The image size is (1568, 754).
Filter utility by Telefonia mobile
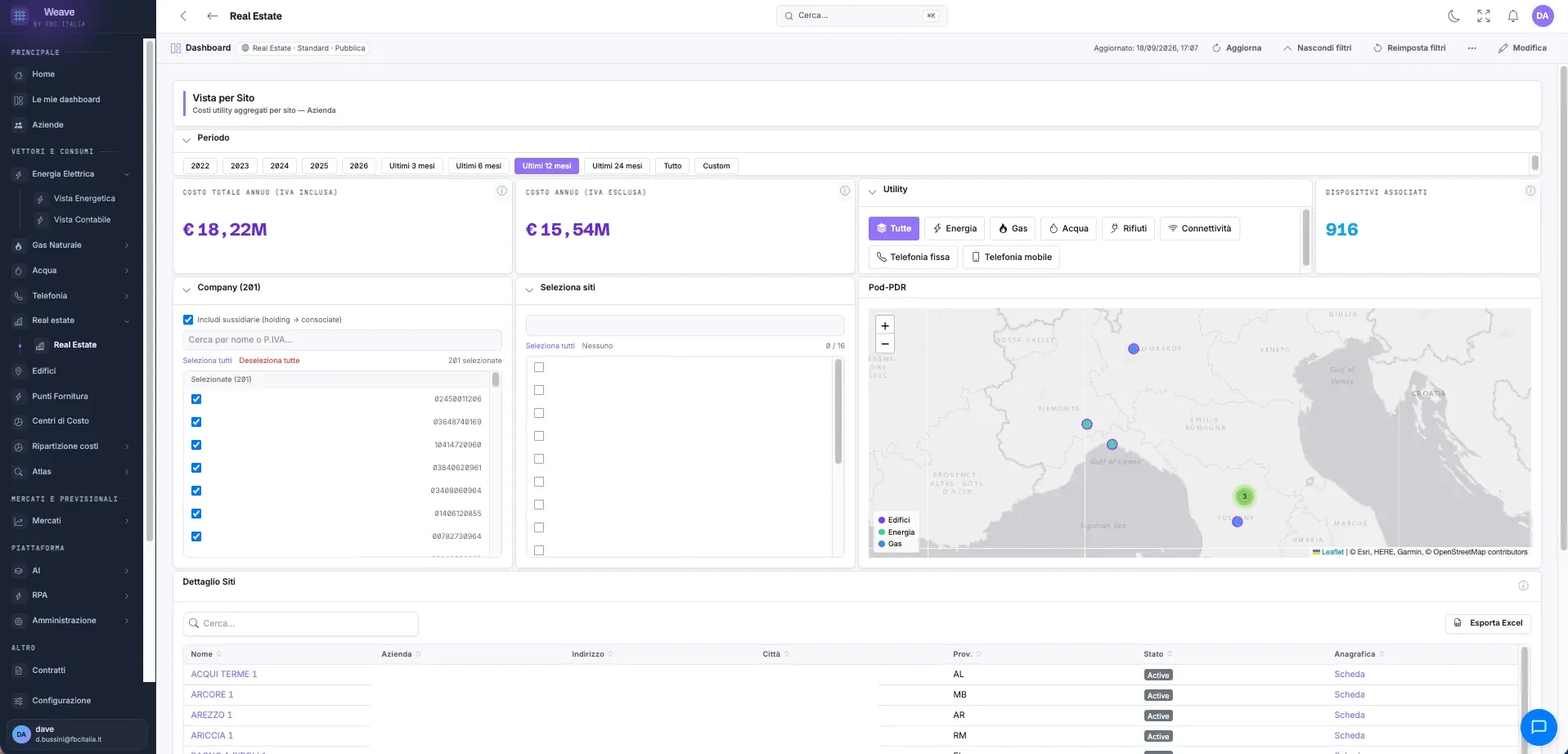(x=1011, y=257)
